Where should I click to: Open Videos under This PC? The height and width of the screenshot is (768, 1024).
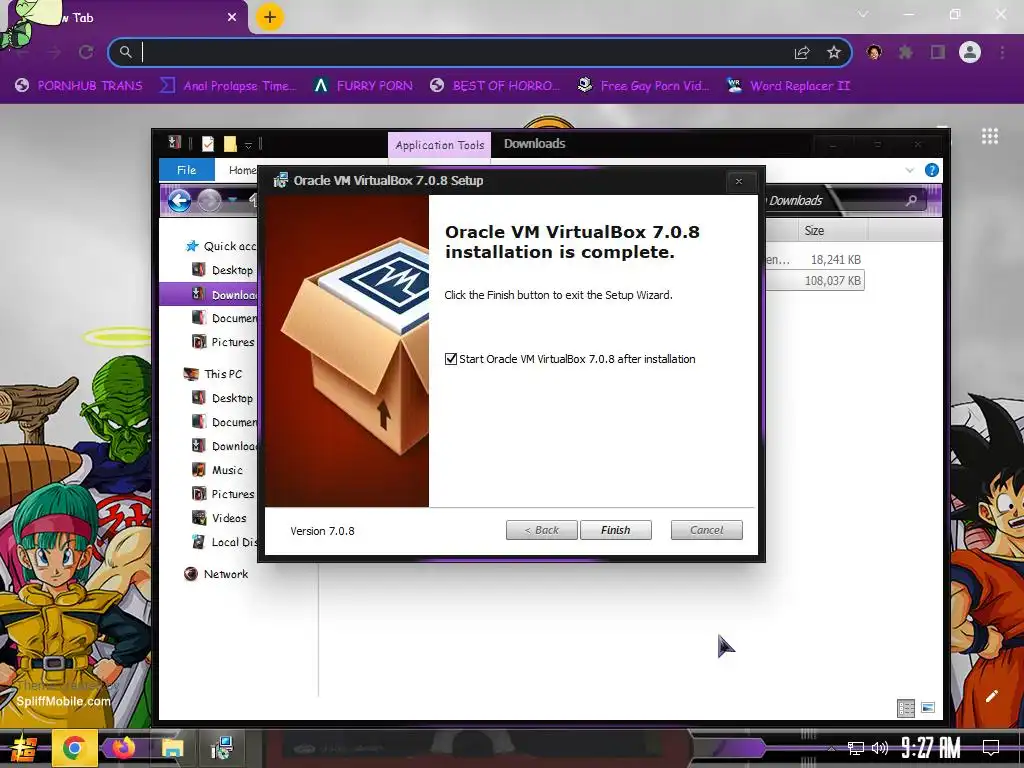[219, 518]
